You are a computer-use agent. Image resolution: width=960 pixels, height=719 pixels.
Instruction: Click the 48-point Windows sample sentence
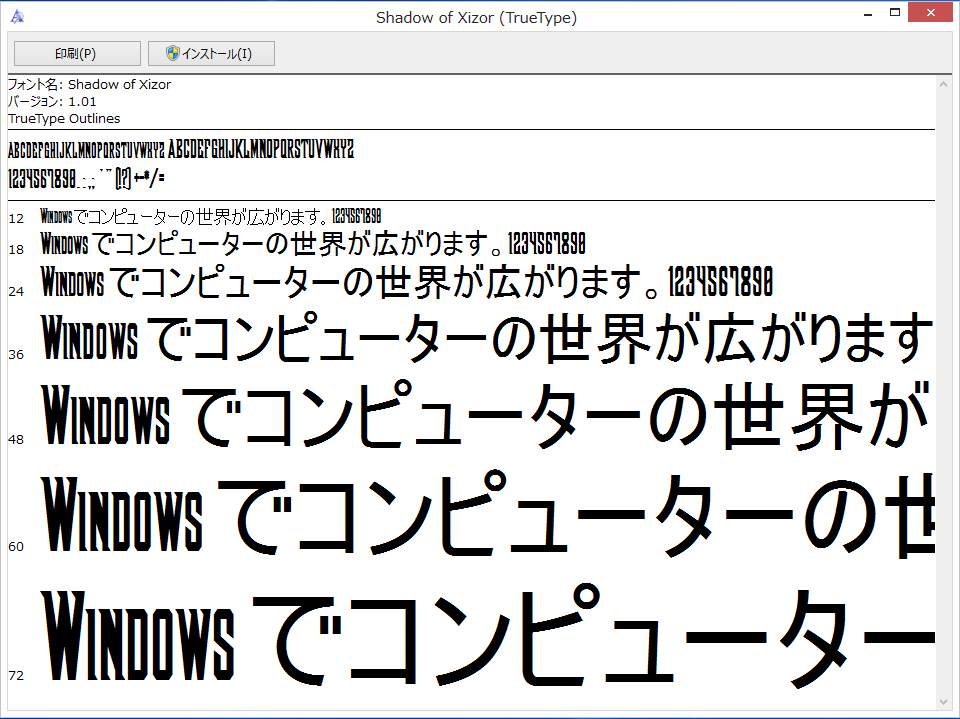pos(487,413)
